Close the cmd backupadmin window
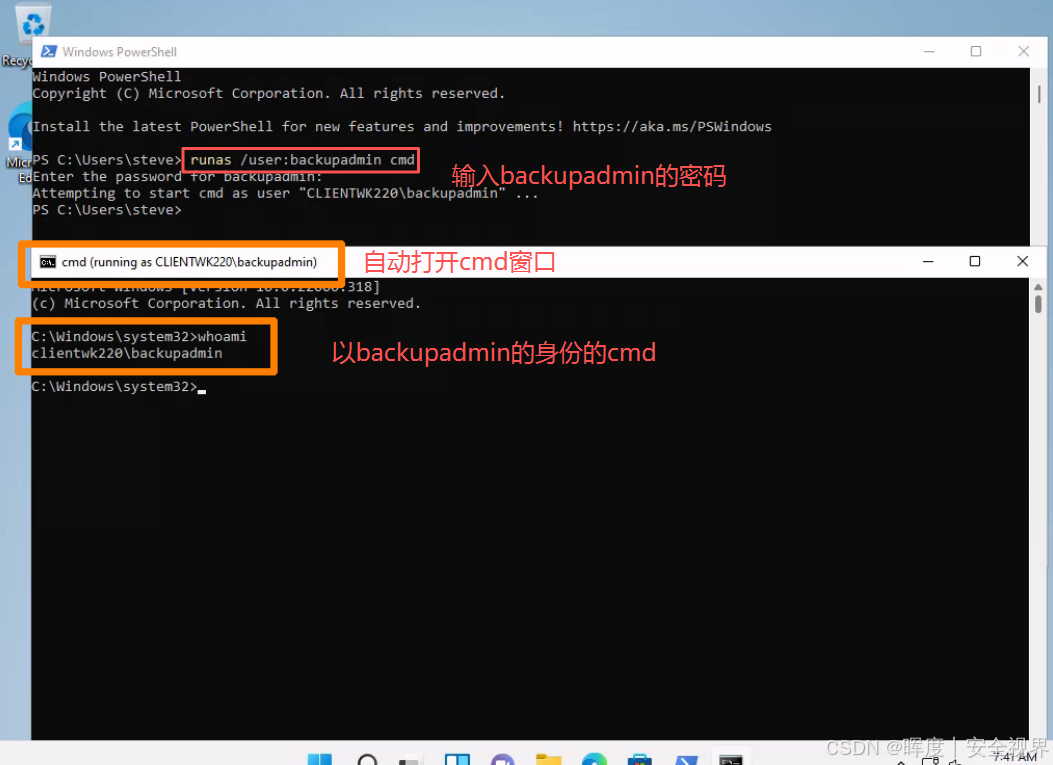Image resolution: width=1053 pixels, height=765 pixels. [x=1022, y=261]
